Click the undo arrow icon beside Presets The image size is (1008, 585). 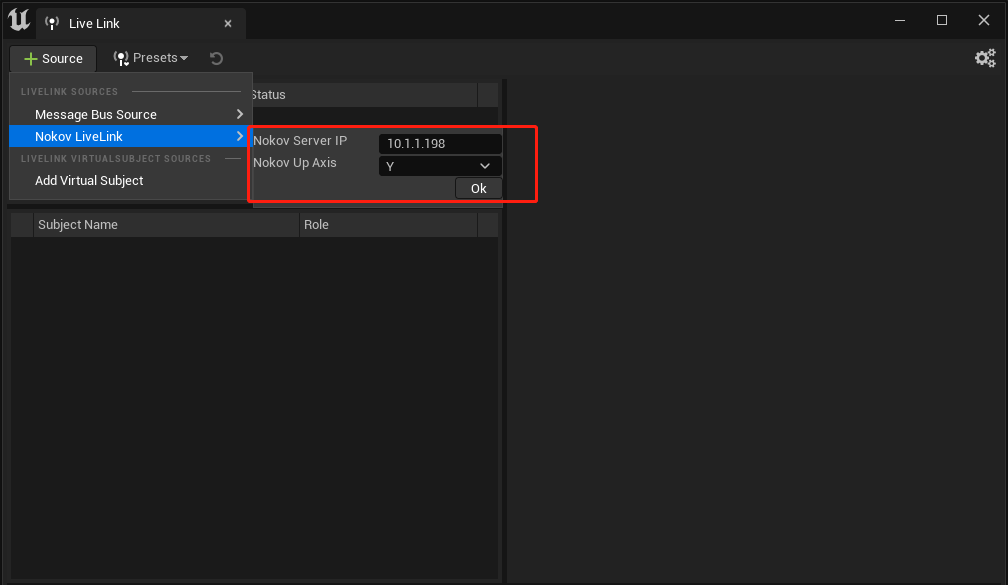(217, 58)
